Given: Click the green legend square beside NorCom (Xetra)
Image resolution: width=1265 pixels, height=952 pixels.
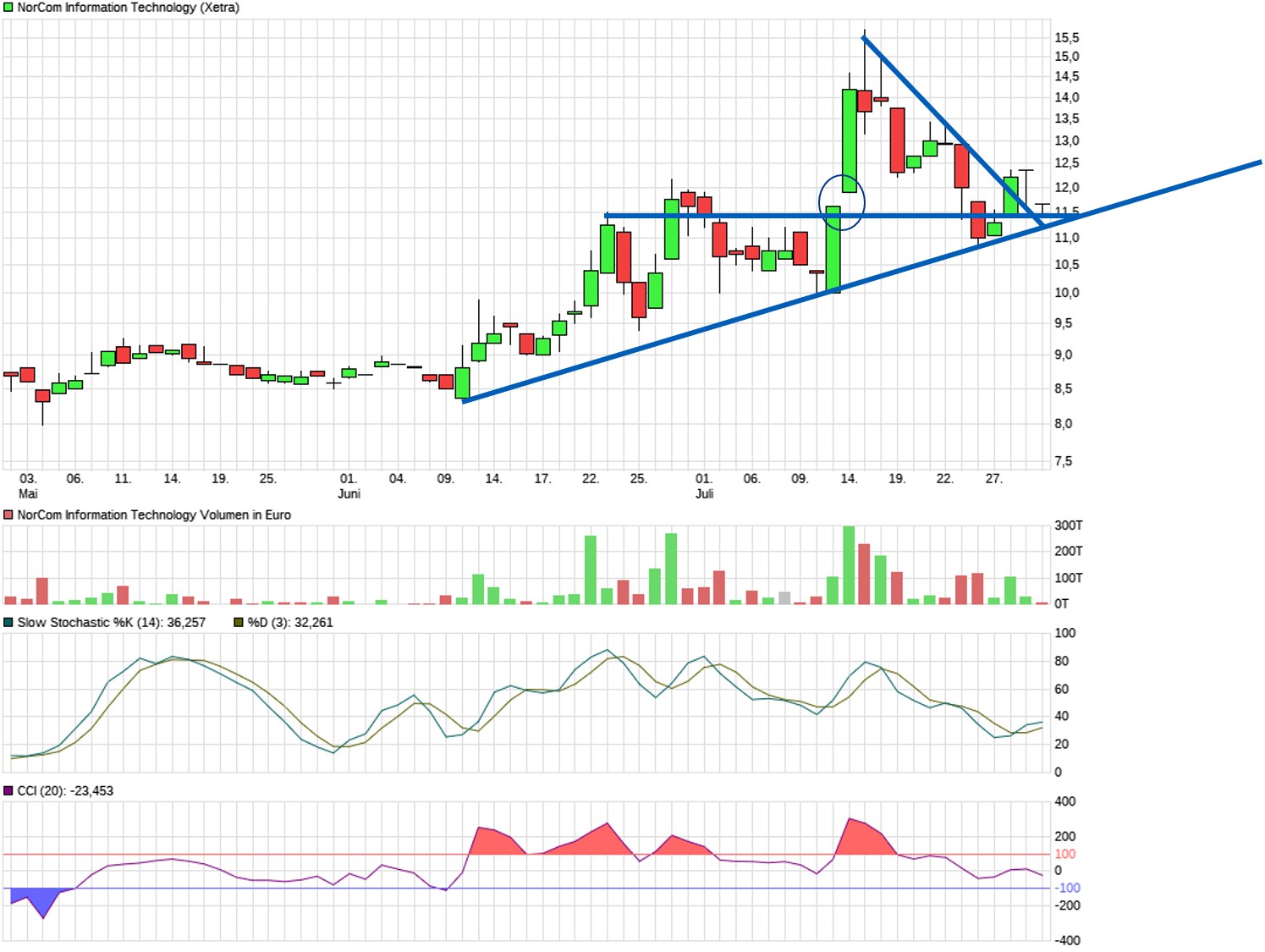Looking at the screenshot, I should click(x=8, y=8).
